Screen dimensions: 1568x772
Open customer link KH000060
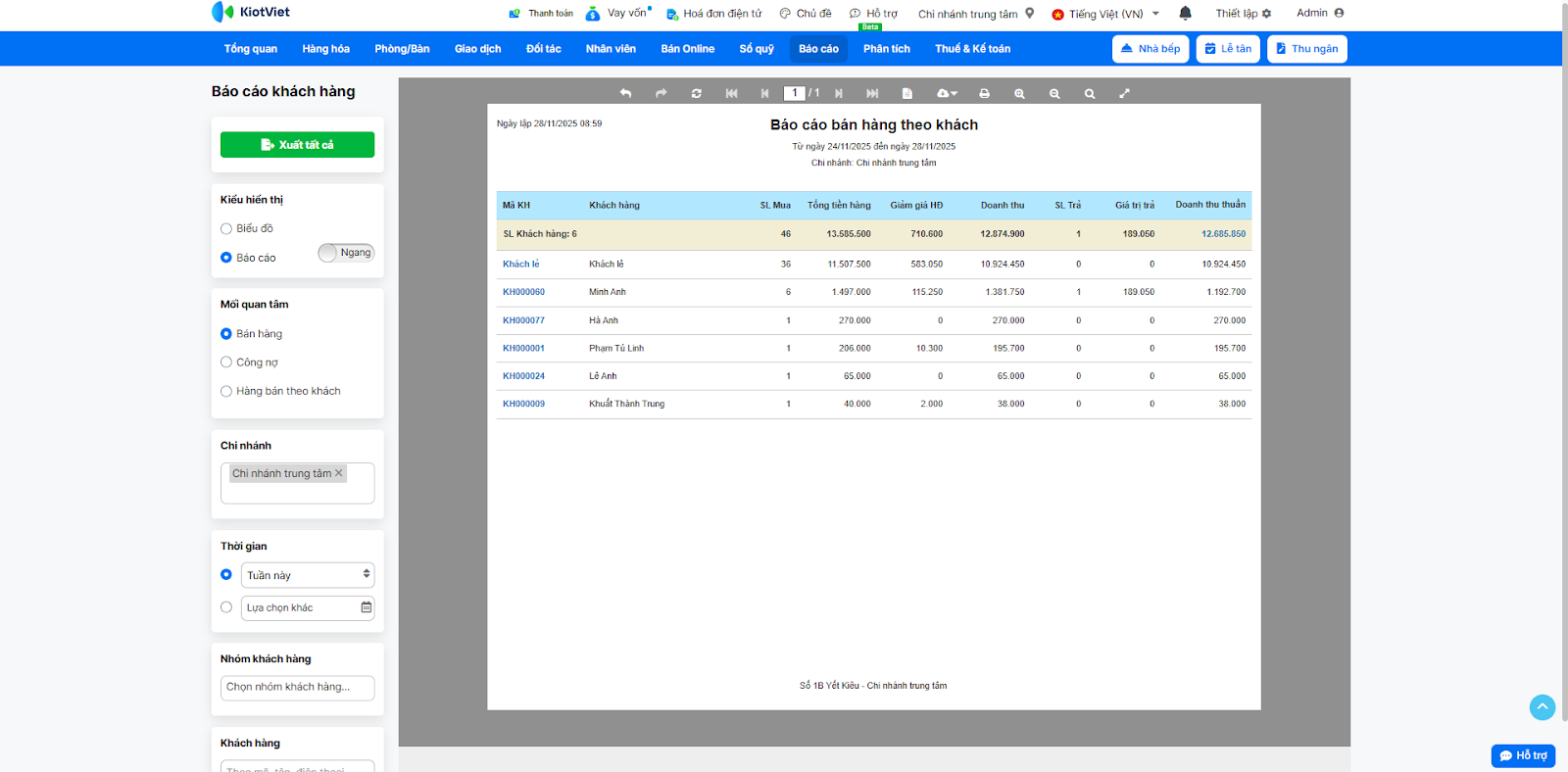523,292
